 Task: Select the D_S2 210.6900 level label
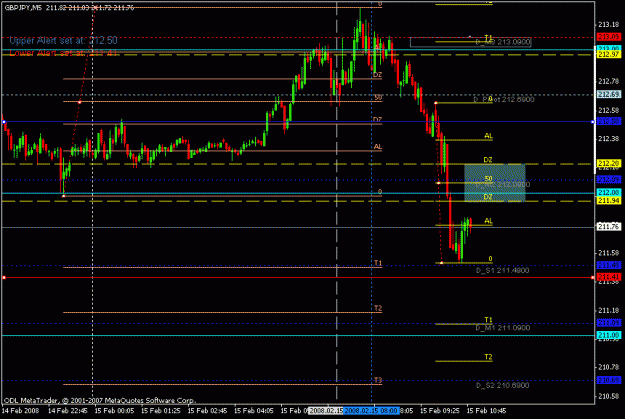(503, 386)
